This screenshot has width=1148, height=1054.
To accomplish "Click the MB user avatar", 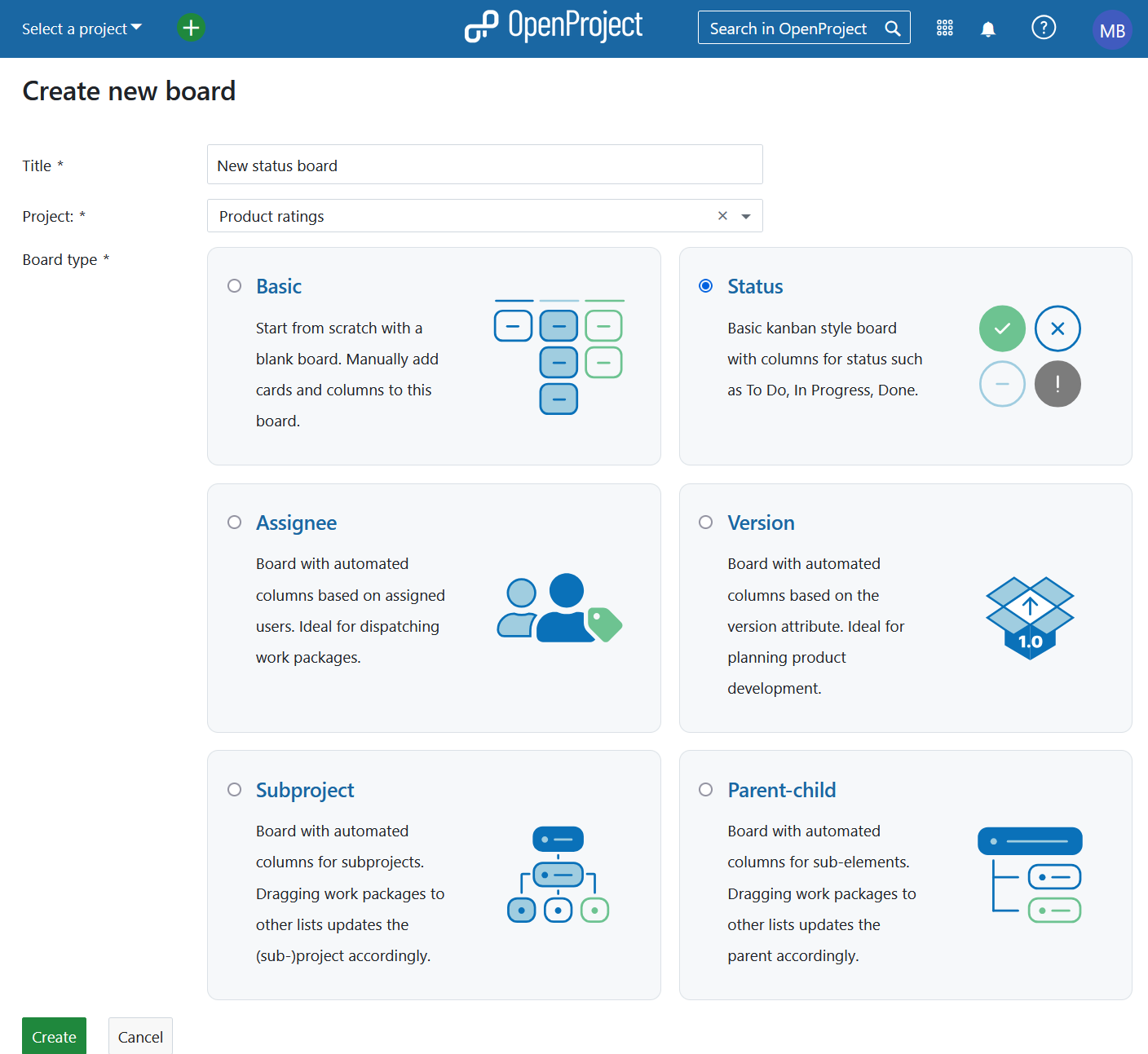I will coord(1111,30).
